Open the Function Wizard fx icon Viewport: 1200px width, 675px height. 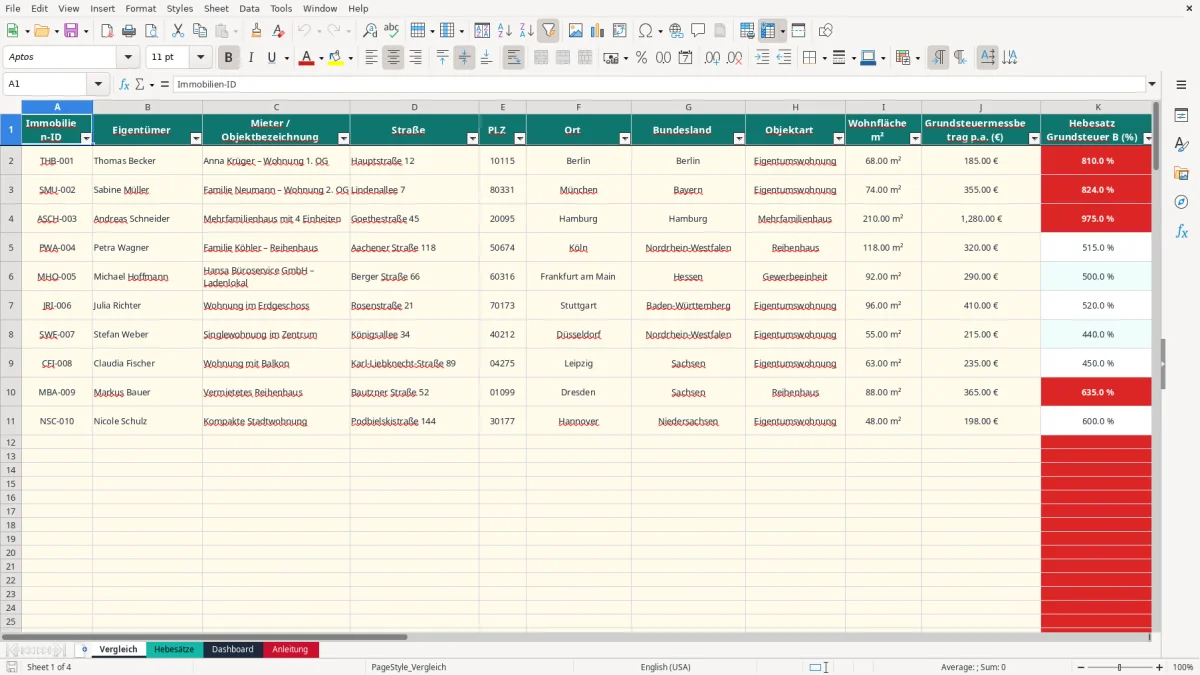click(124, 85)
